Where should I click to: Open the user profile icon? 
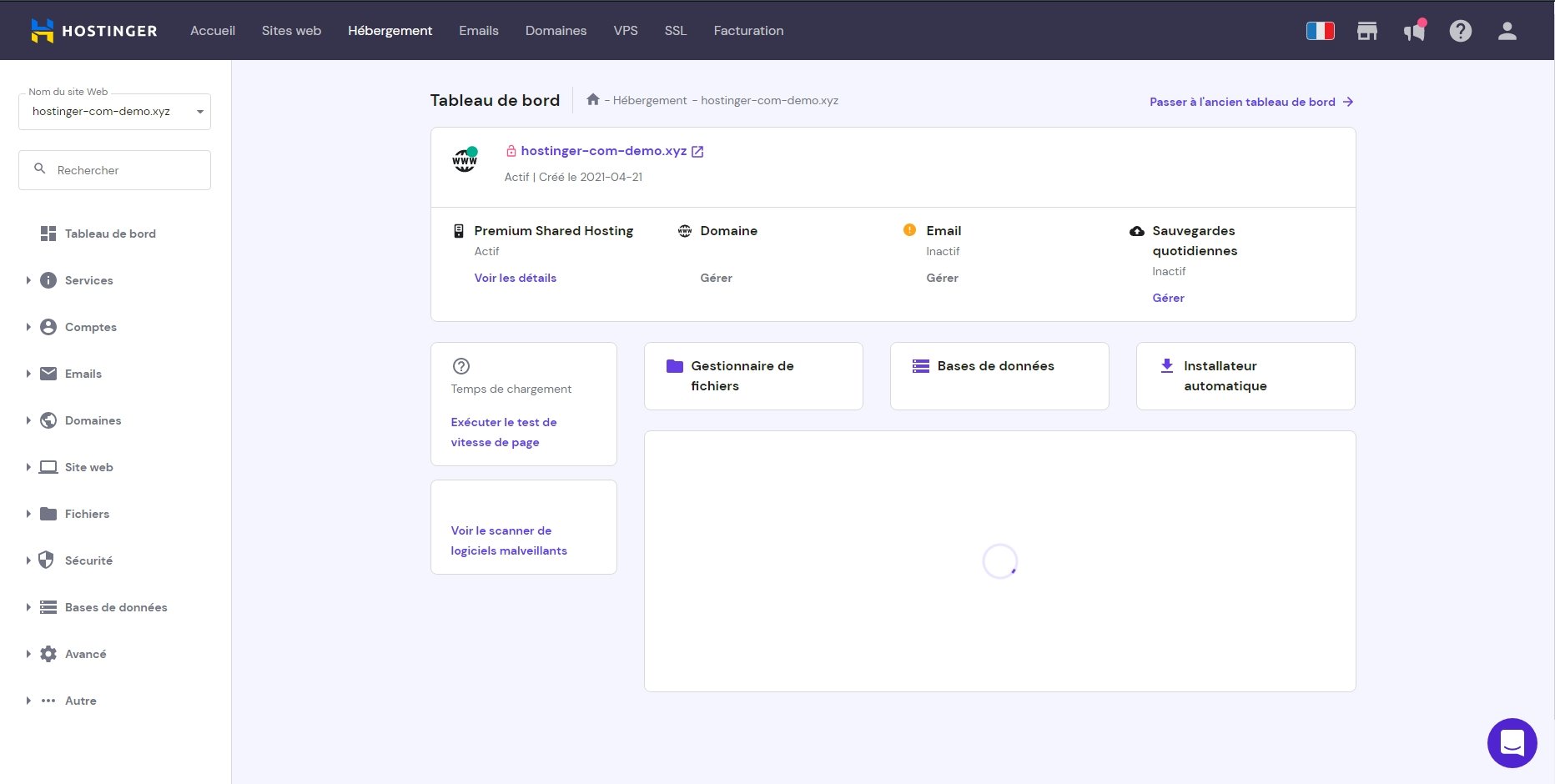[1507, 31]
